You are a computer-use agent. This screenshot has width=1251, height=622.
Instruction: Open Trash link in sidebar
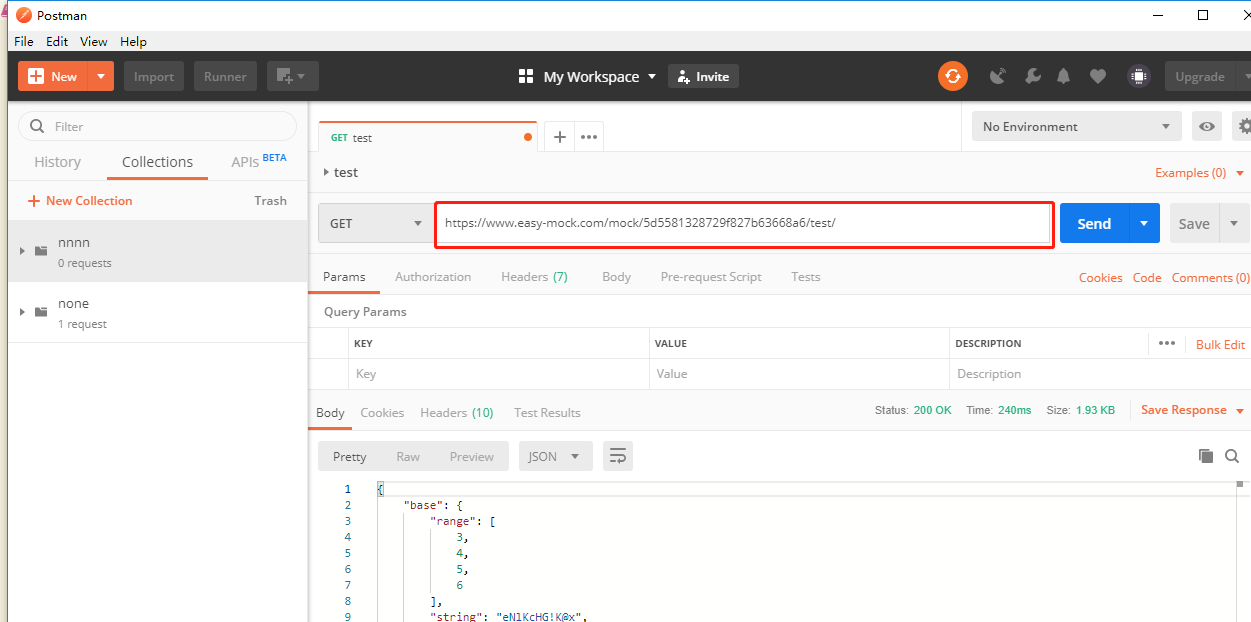(270, 201)
